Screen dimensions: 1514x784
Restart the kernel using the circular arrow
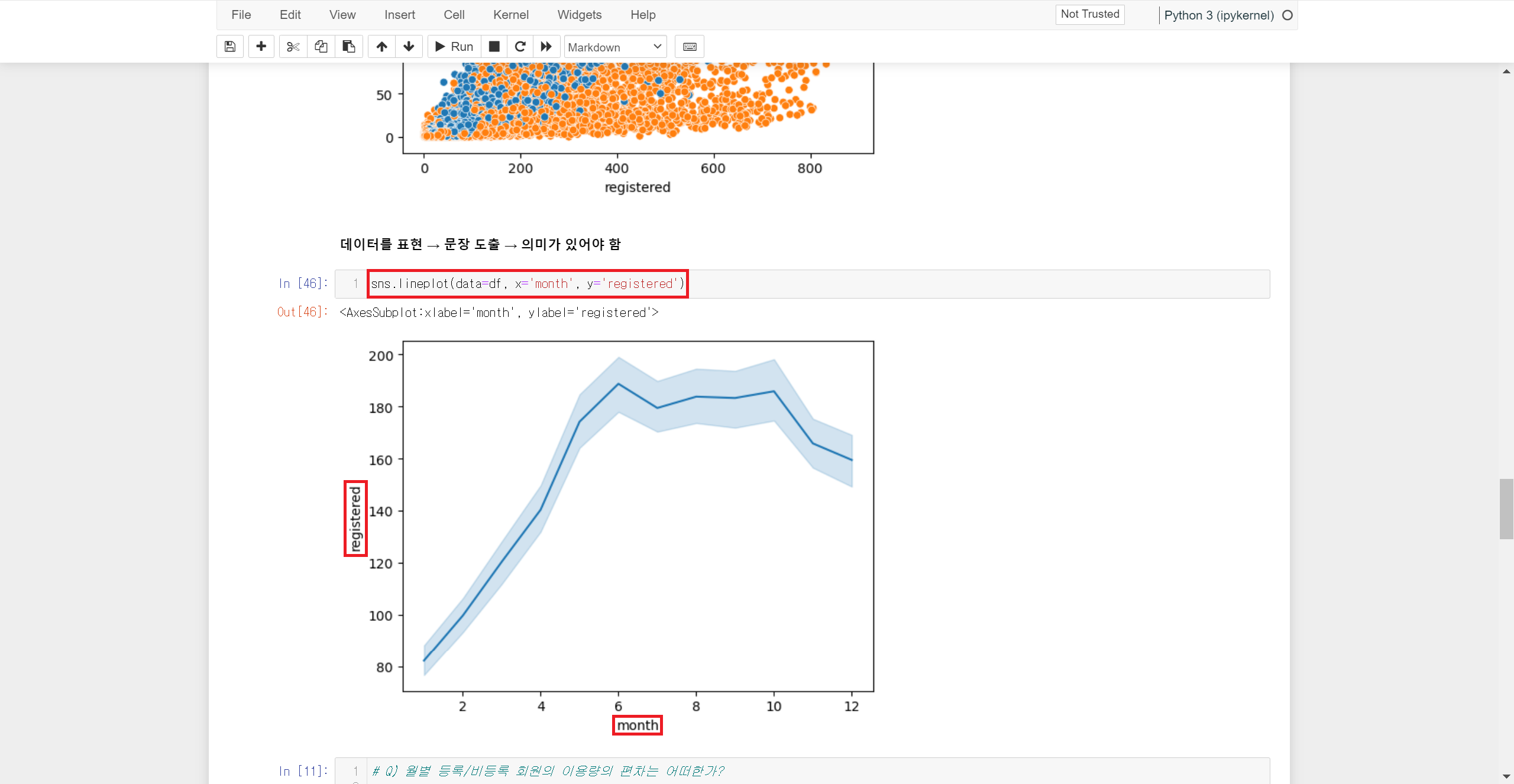pos(520,47)
